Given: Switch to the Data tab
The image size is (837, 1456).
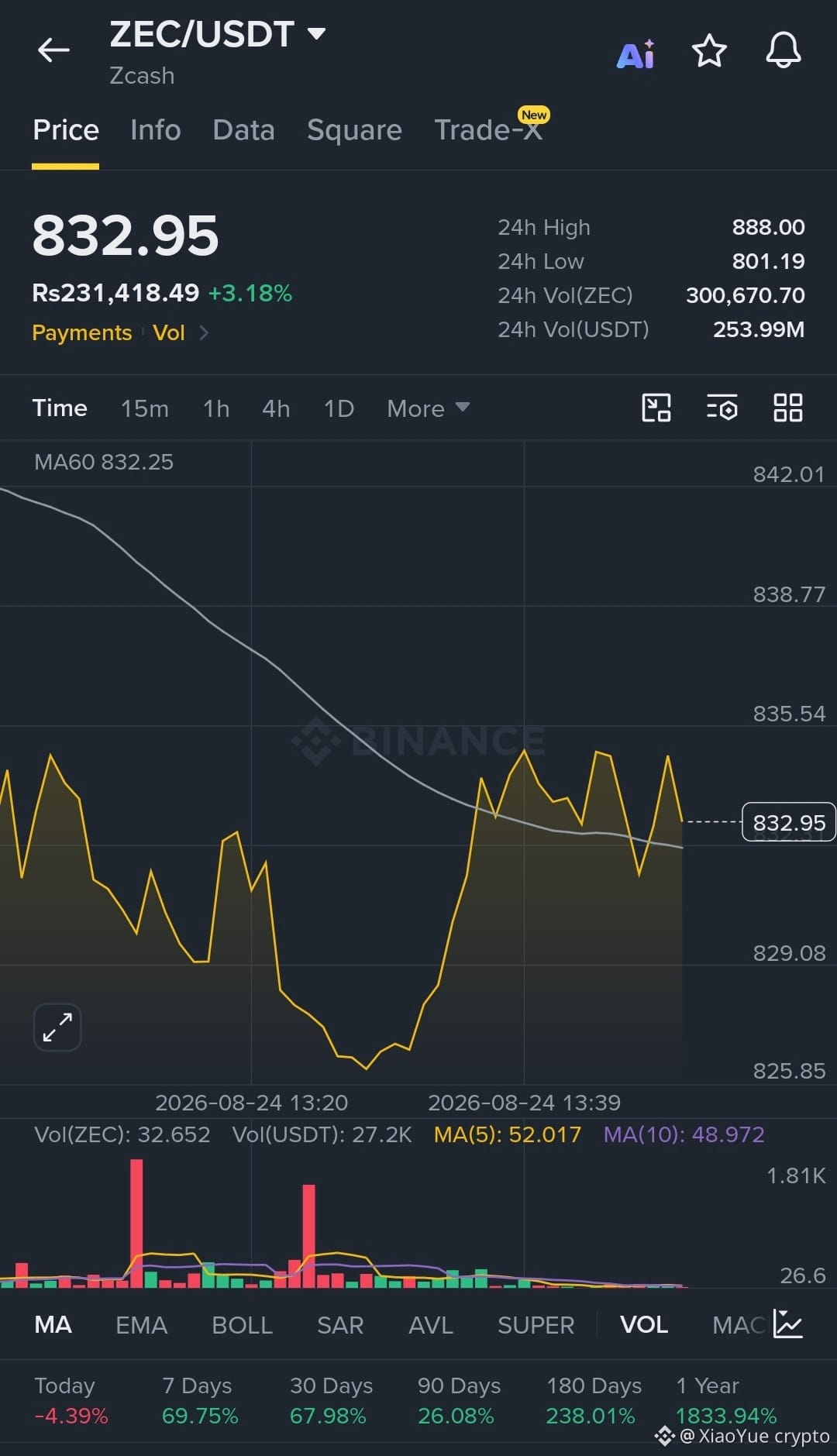Looking at the screenshot, I should (x=243, y=129).
